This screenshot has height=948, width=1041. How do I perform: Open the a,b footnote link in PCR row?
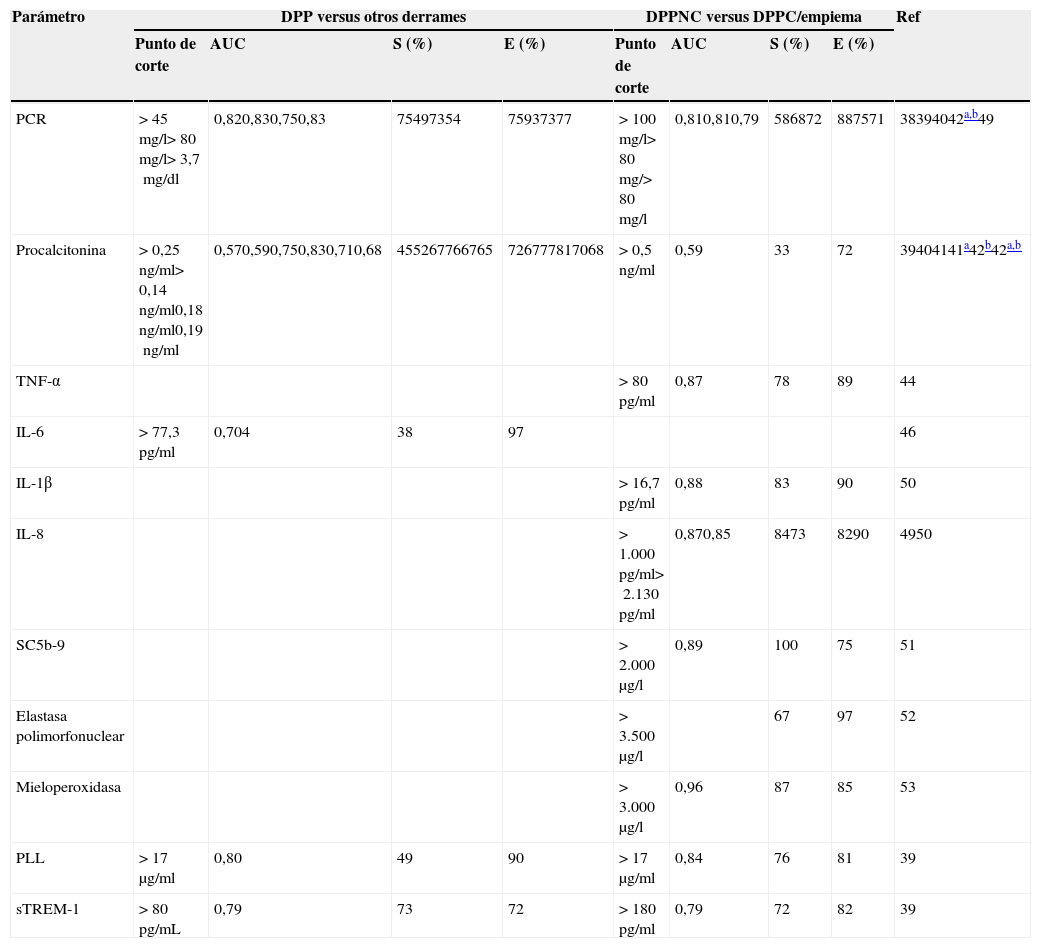[x=970, y=115]
